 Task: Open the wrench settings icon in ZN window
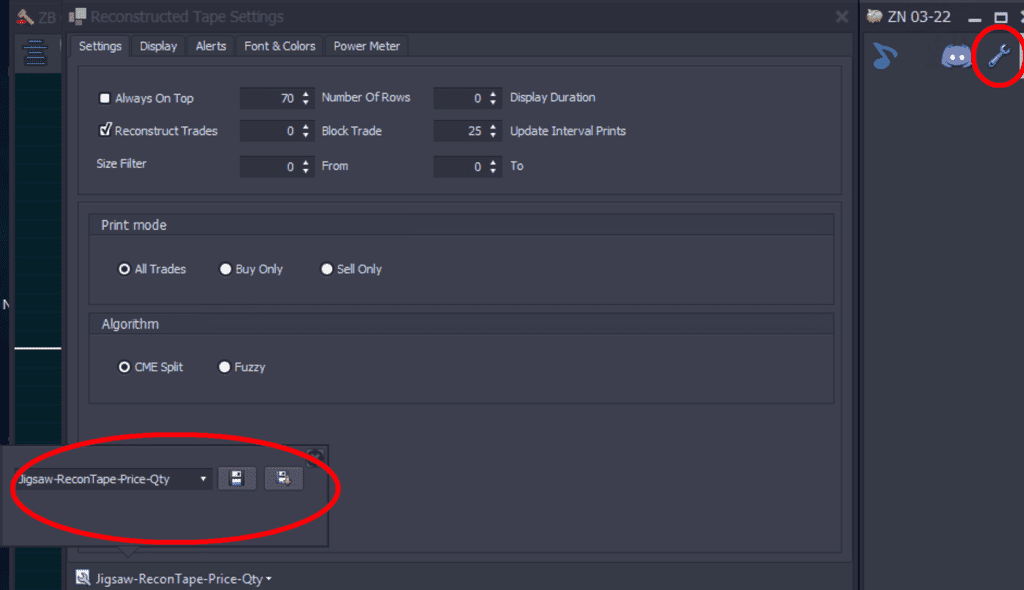999,56
